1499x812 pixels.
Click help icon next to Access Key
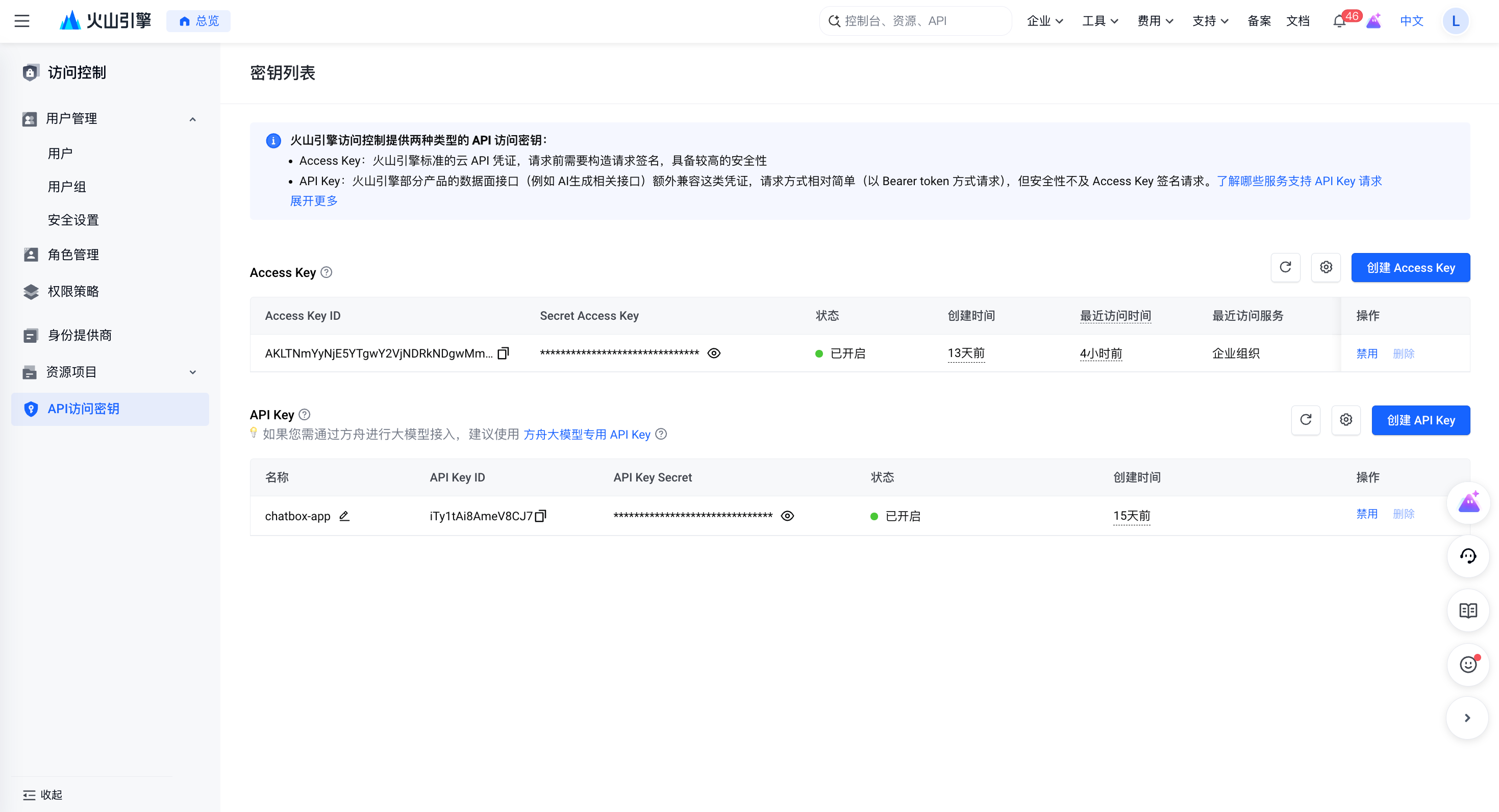[x=327, y=272]
